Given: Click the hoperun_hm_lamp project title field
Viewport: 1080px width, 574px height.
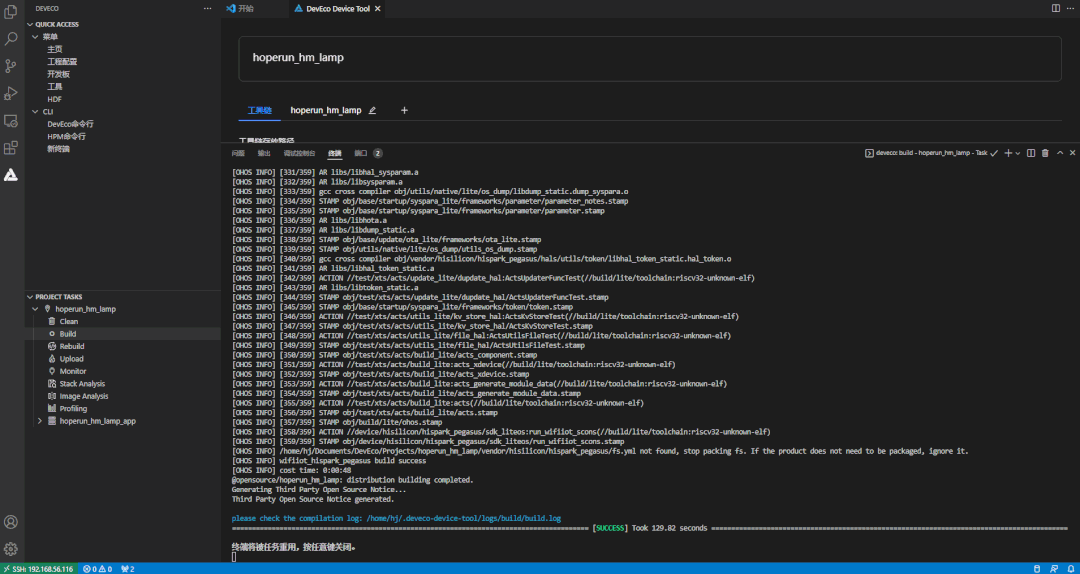Looking at the screenshot, I should point(650,58).
